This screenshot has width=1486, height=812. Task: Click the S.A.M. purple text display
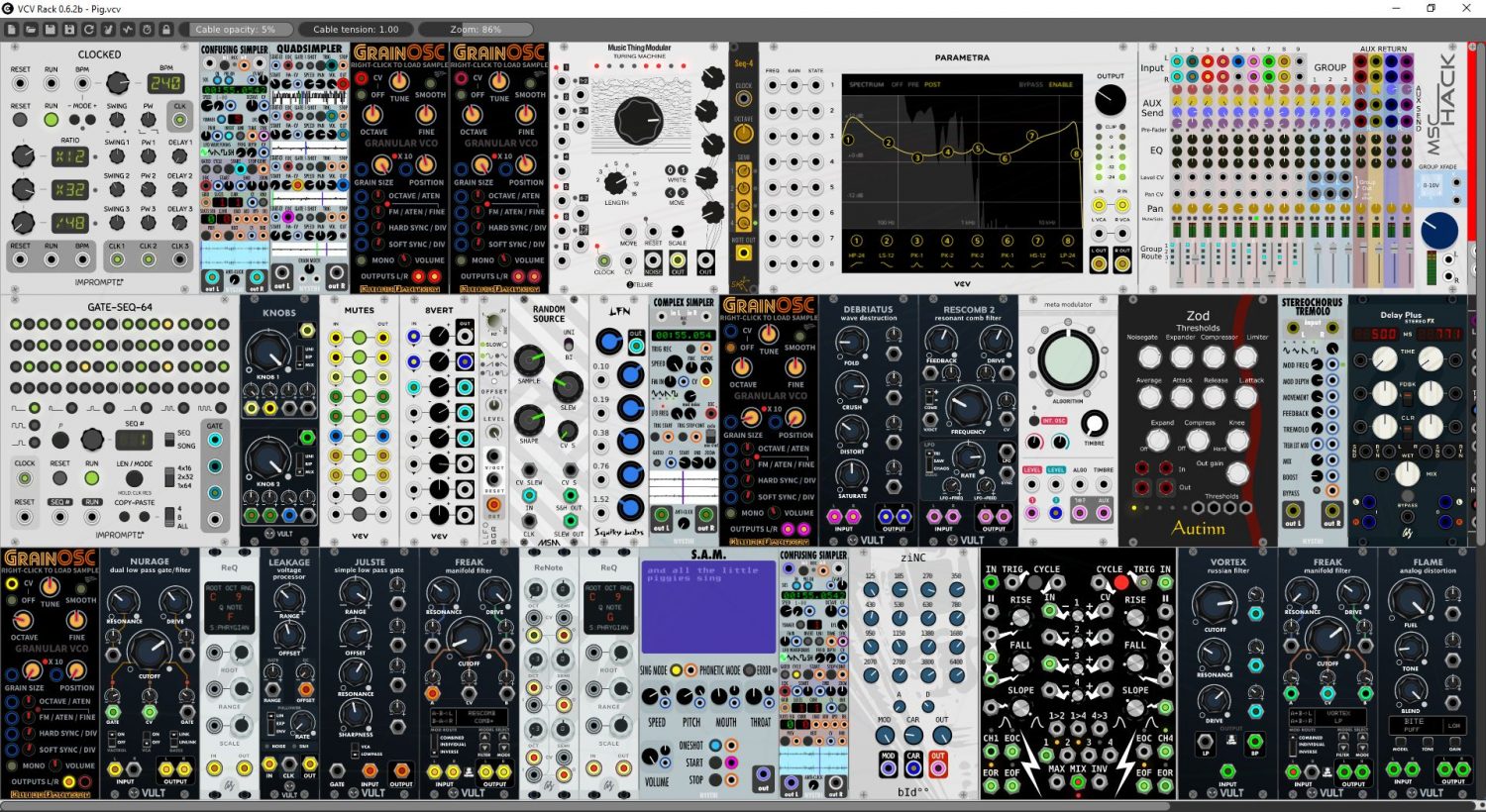tap(705, 608)
